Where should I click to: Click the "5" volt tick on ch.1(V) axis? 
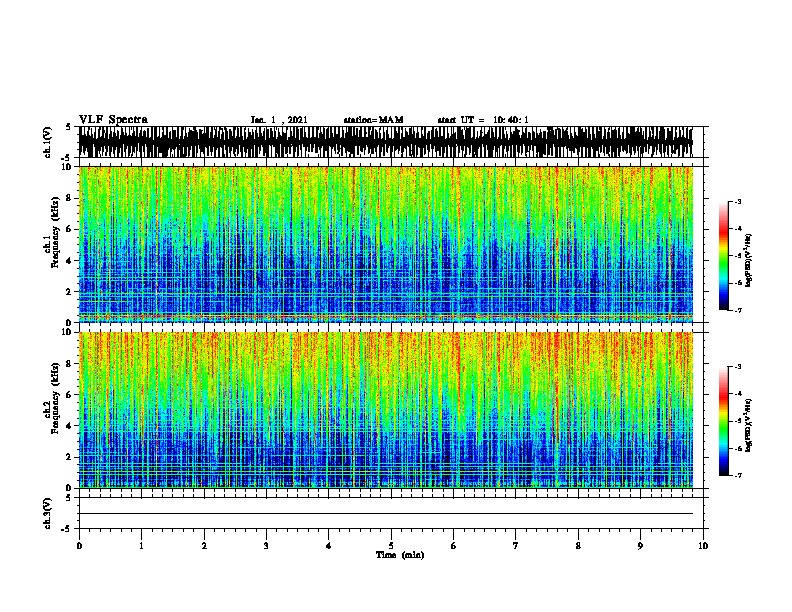[x=68, y=127]
